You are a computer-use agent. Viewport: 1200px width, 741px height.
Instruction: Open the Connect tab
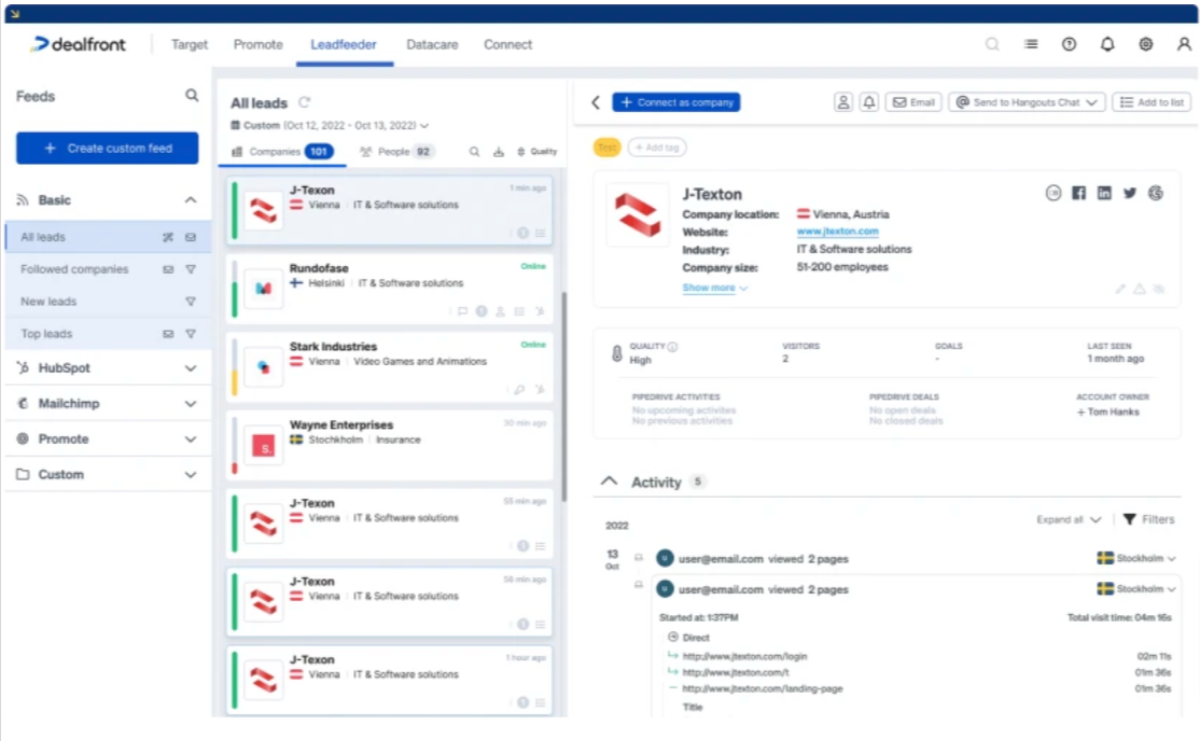(508, 44)
